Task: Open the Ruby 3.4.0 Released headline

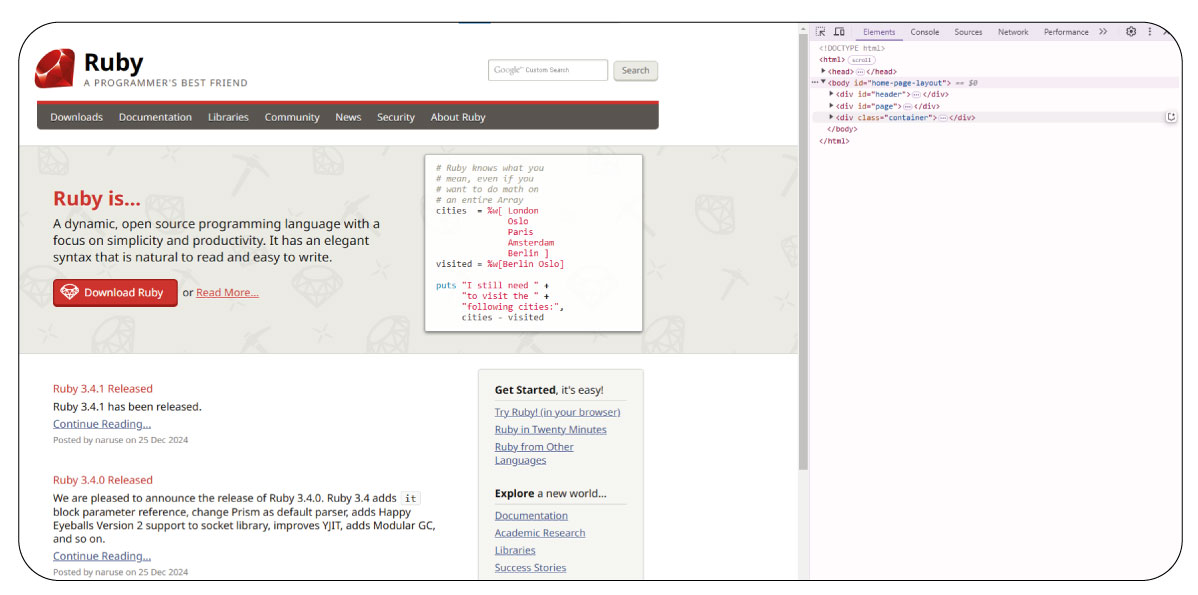Action: coord(102,480)
